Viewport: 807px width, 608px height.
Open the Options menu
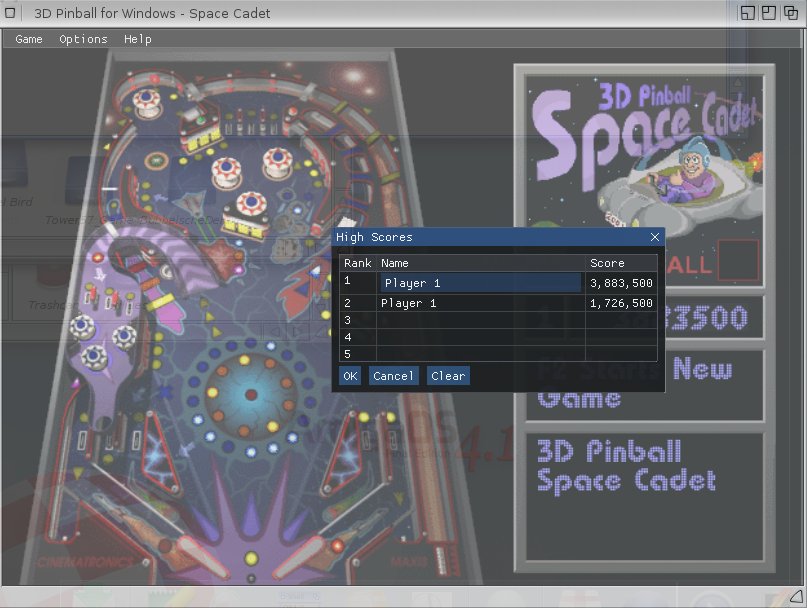pos(83,39)
